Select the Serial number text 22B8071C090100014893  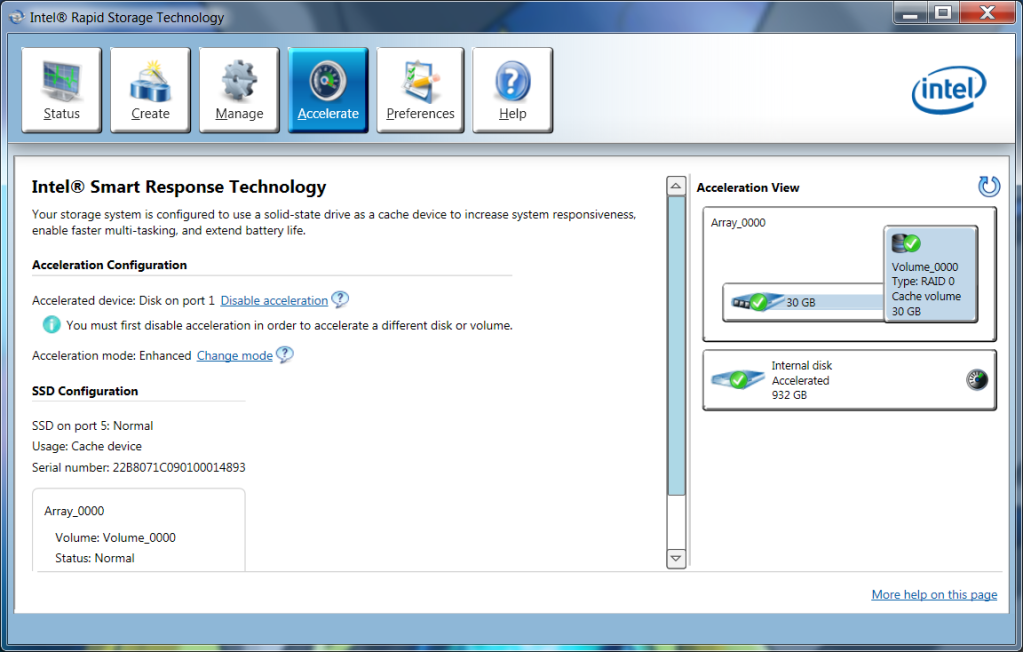click(x=179, y=467)
